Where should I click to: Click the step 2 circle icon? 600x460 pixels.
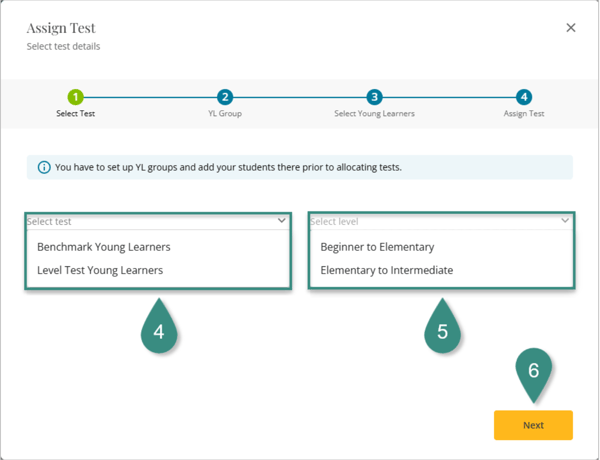225,97
